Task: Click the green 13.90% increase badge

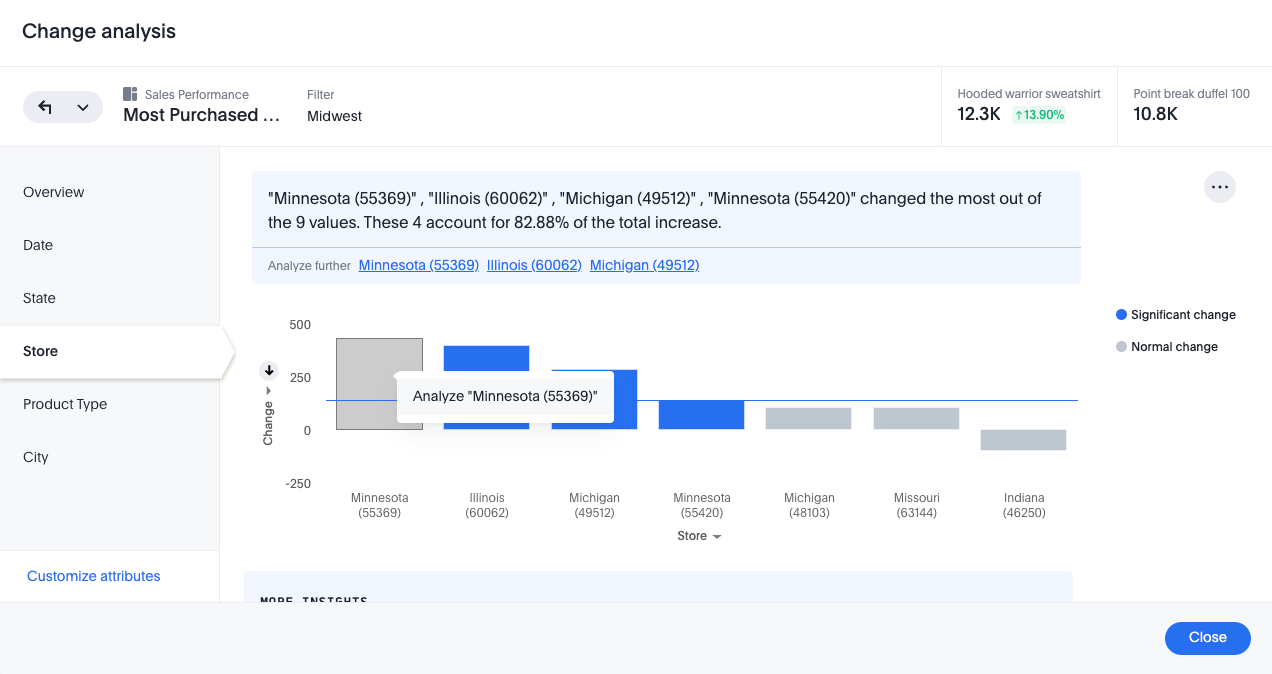Action: tap(1038, 115)
